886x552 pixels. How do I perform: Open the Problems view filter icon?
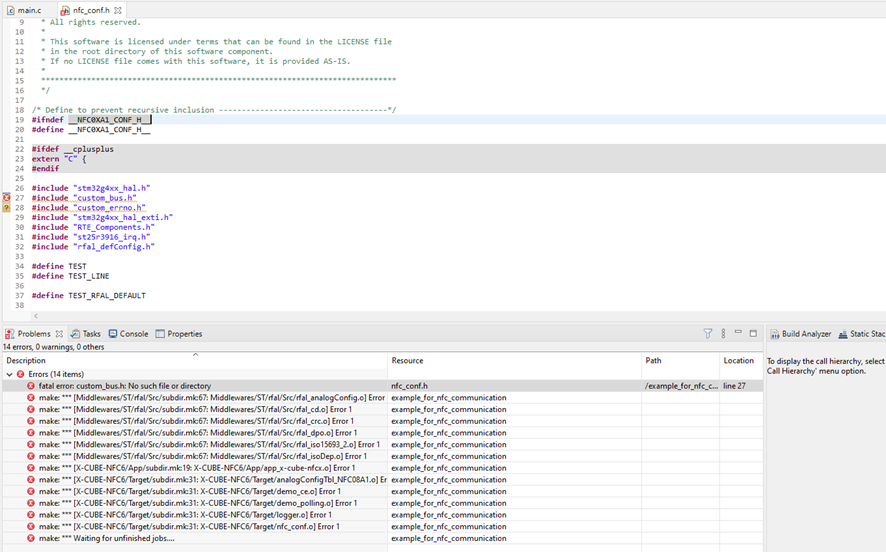click(x=708, y=334)
